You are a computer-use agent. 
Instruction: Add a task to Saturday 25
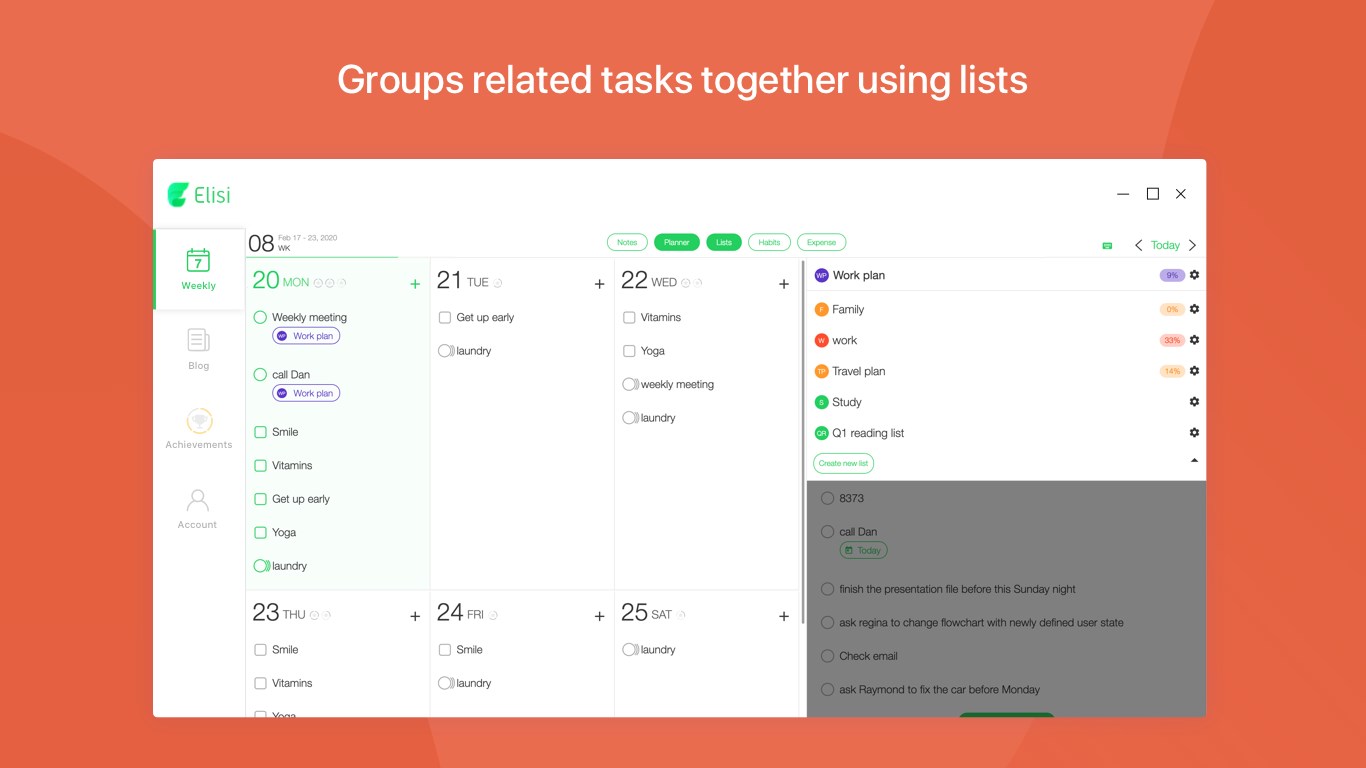coord(784,616)
